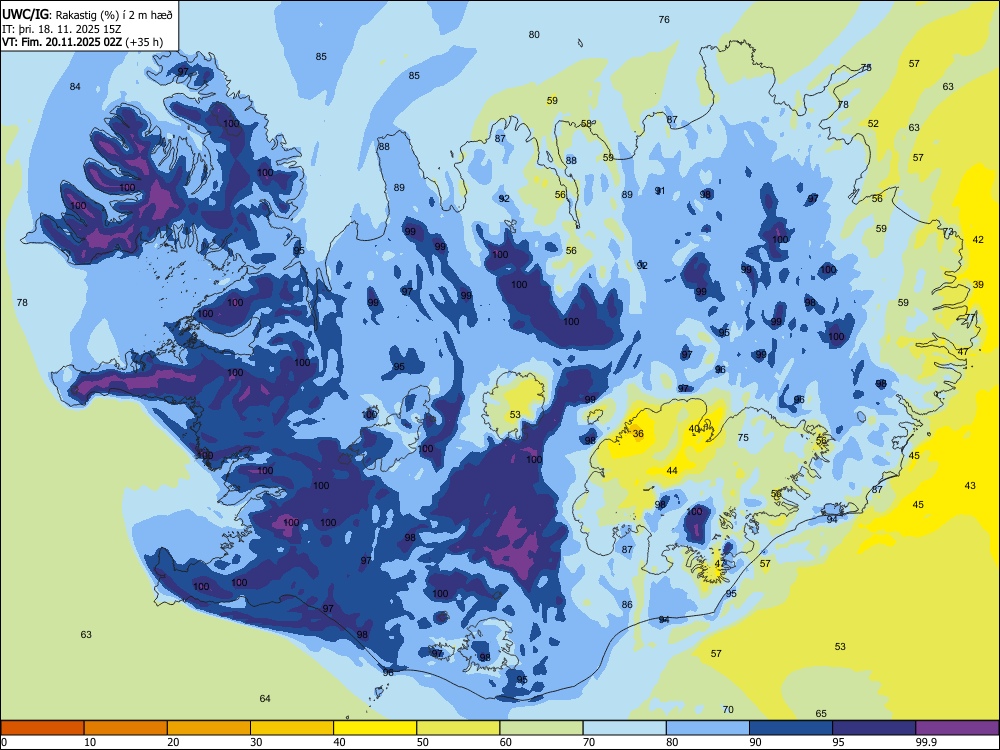Select the 30–40 amber legend swatch

pyautogui.click(x=292, y=728)
